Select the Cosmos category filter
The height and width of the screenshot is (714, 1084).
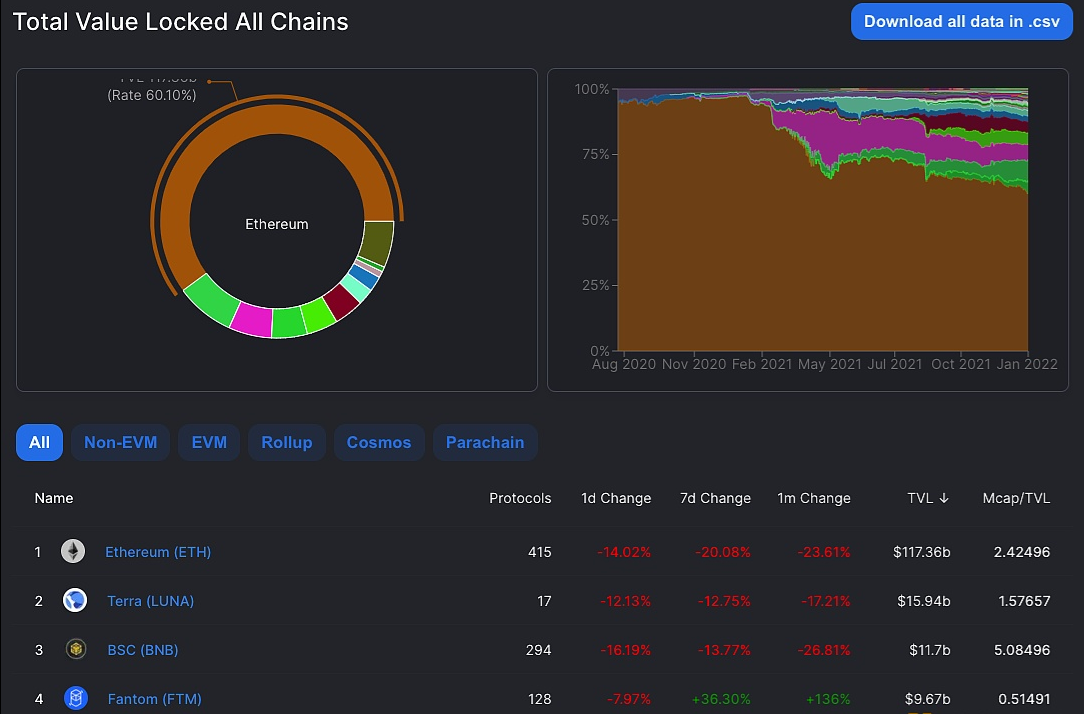(379, 442)
